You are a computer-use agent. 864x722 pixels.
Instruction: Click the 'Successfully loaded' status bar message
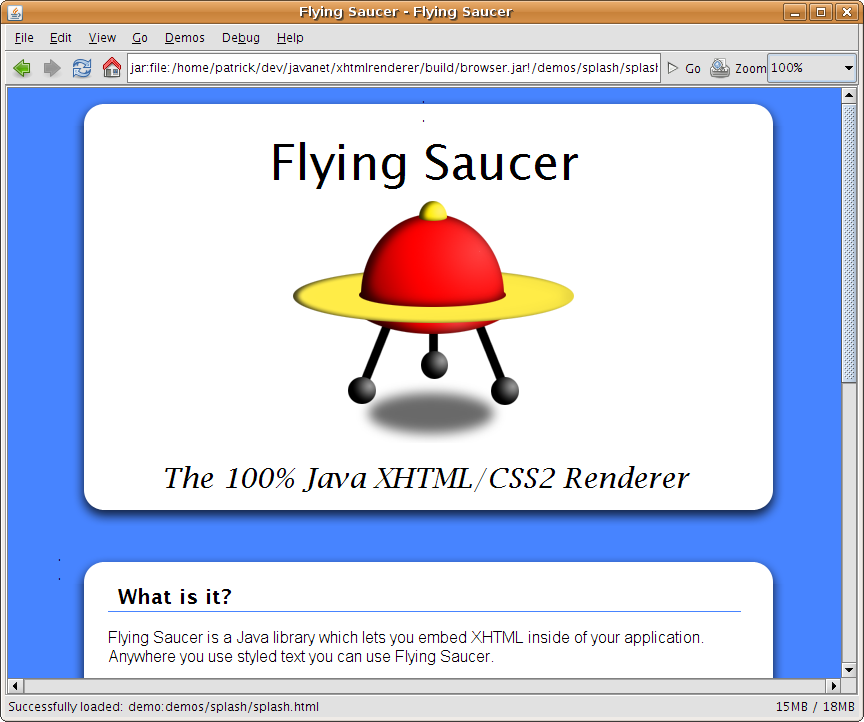tap(164, 707)
